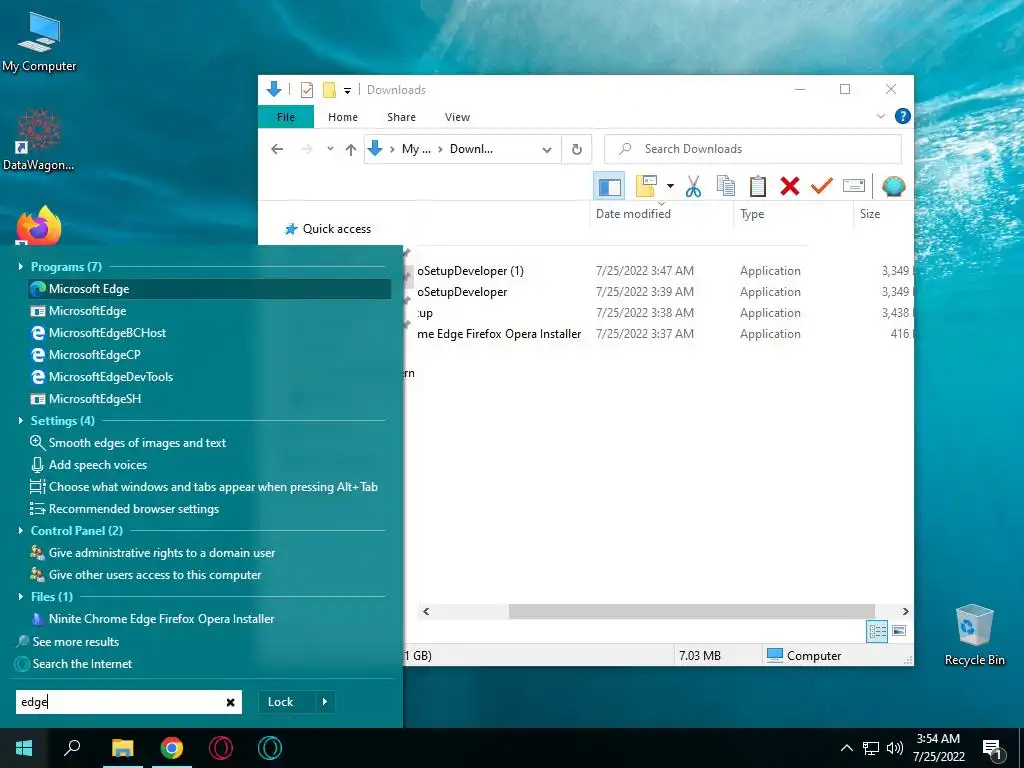Click the Search Downloads field
Screen dimensions: 1024x768
pos(753,149)
